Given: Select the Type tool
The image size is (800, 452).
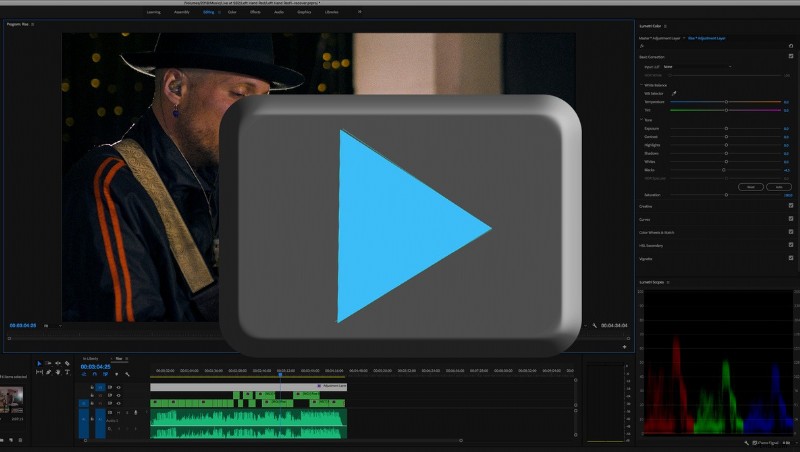Looking at the screenshot, I should tap(67, 372).
